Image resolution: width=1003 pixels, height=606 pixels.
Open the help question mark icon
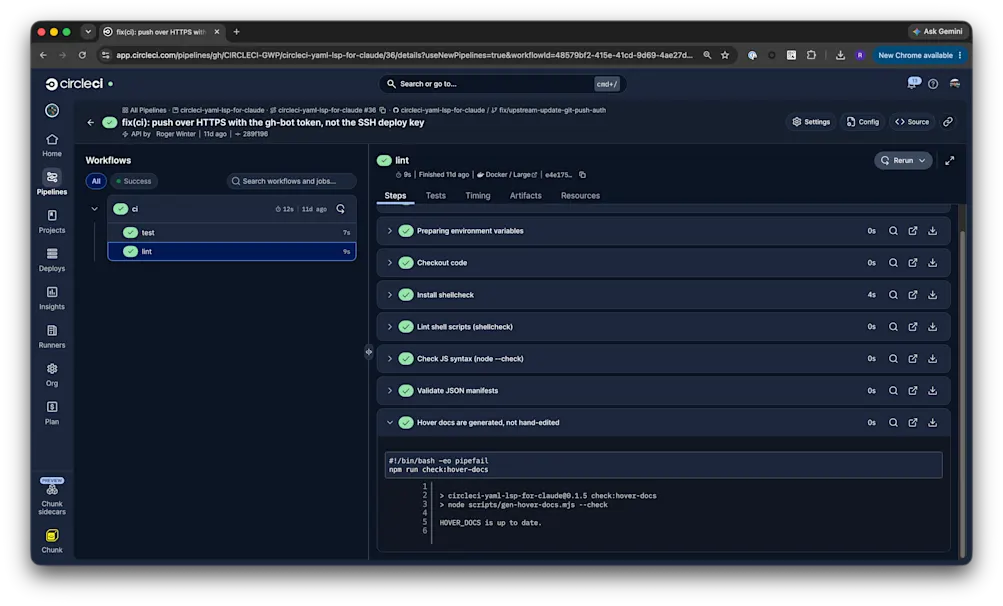coord(933,84)
